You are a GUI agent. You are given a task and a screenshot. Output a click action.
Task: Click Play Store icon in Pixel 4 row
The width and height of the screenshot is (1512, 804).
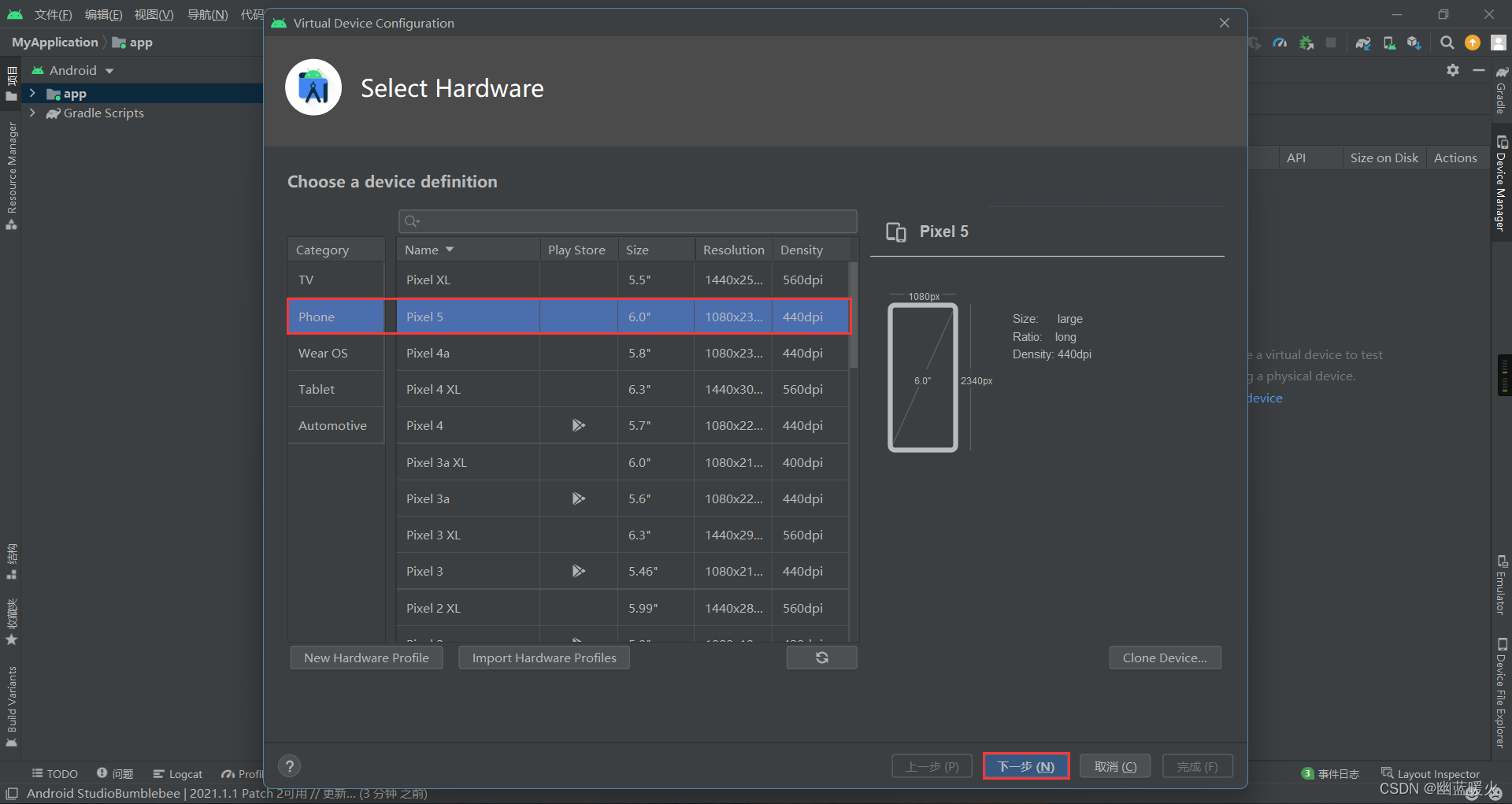tap(578, 425)
